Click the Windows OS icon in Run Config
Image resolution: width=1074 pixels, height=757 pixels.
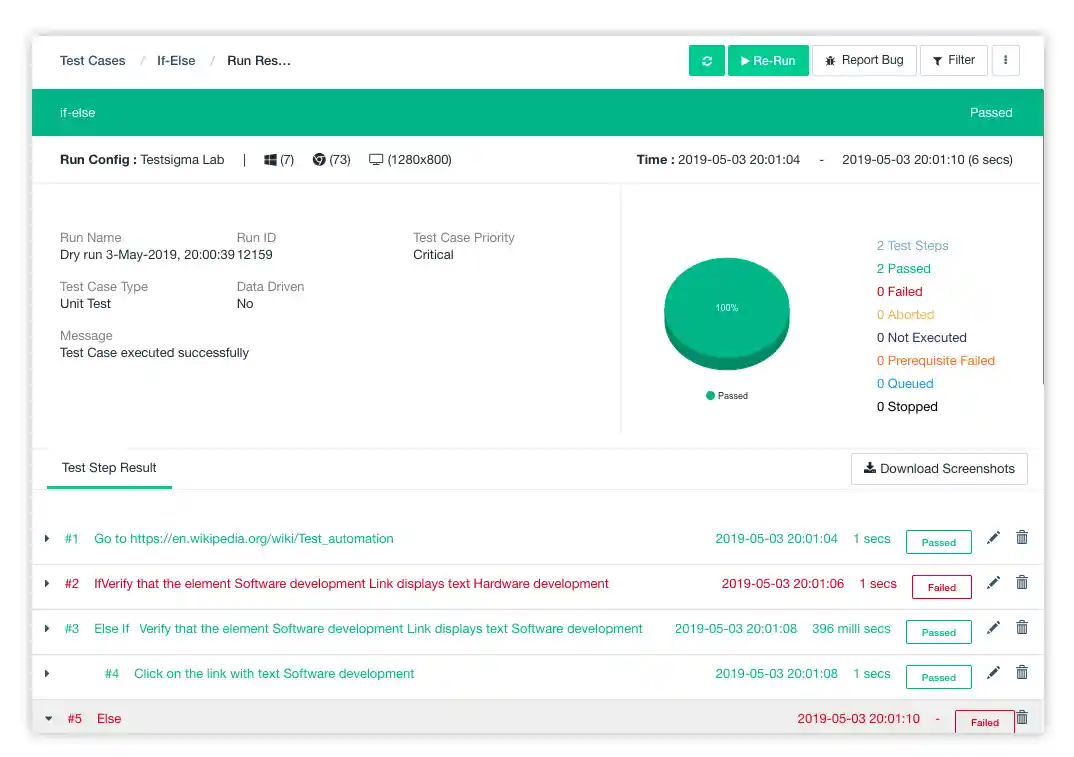[271, 160]
